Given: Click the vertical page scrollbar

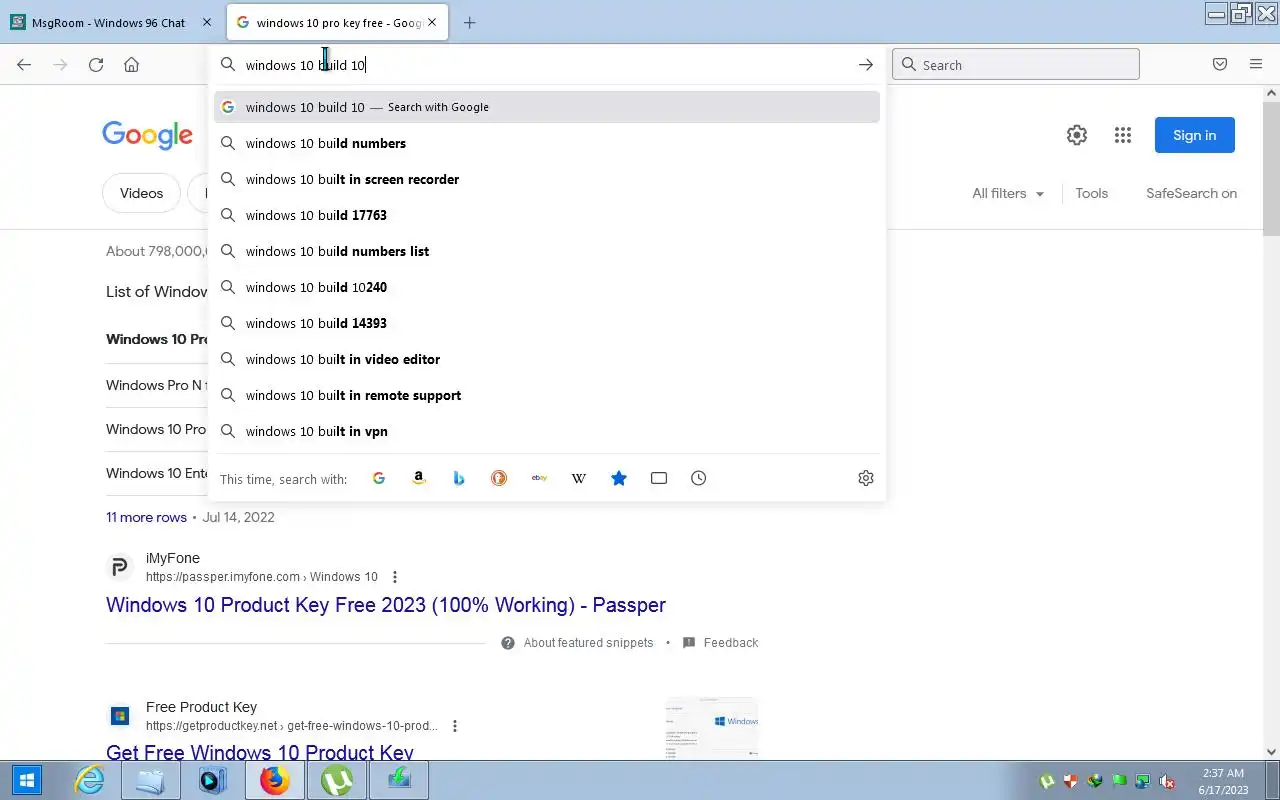Looking at the screenshot, I should [x=1272, y=170].
